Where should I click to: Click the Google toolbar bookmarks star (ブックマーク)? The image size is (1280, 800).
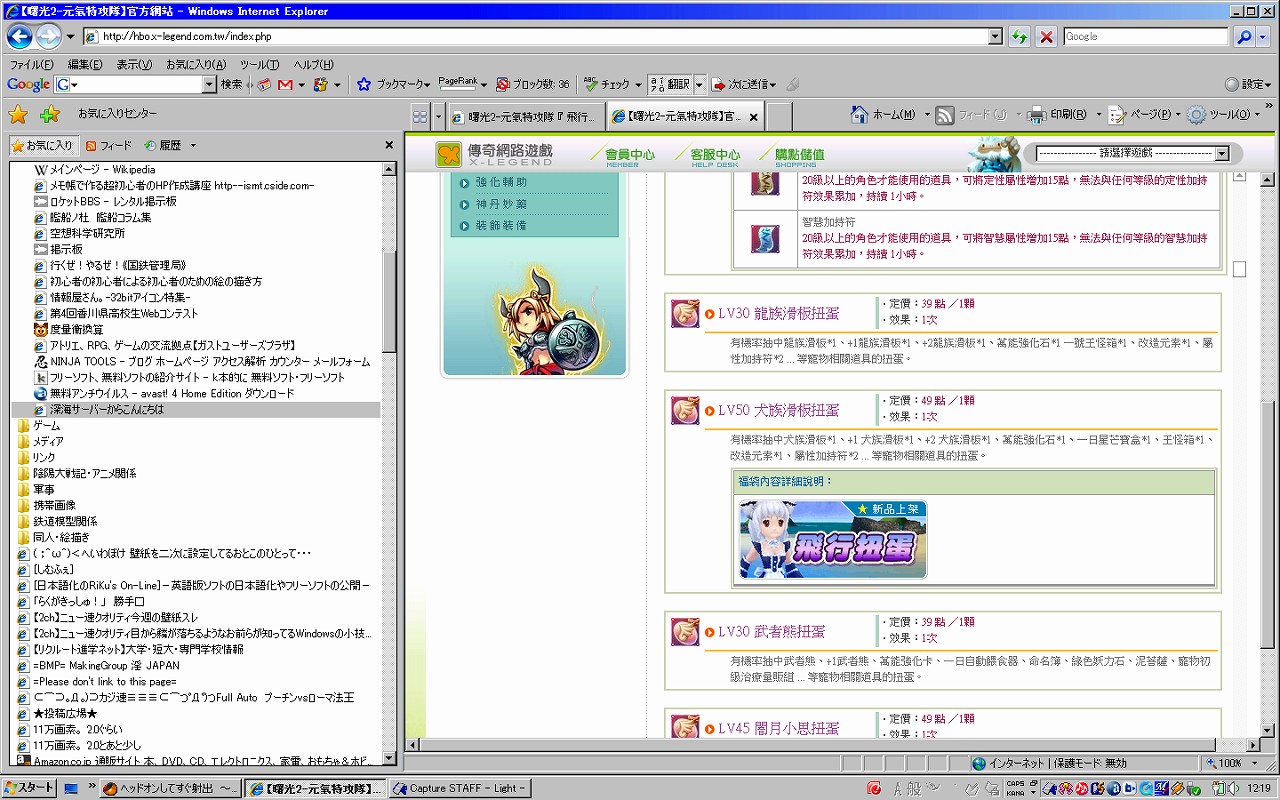(393, 85)
